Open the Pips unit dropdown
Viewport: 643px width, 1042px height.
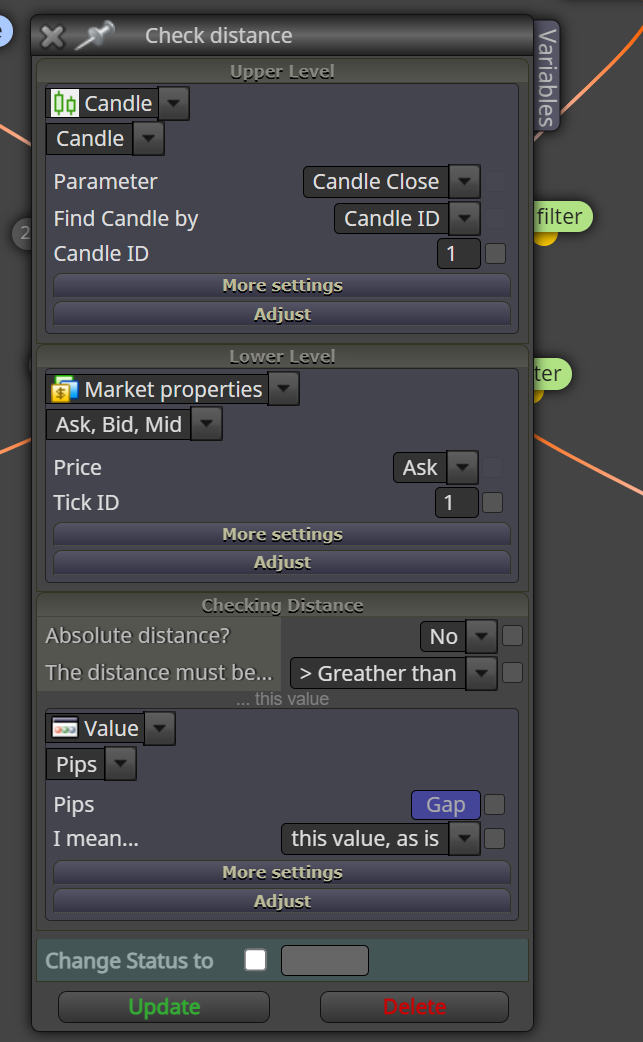tap(121, 764)
